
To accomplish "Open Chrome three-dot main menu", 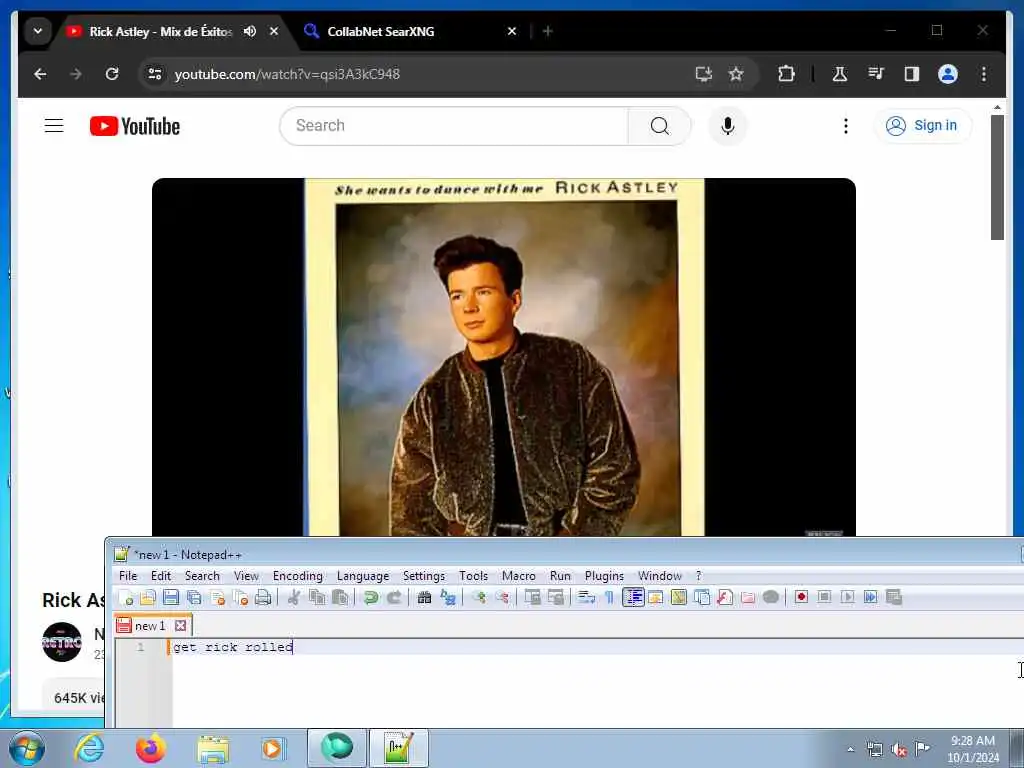I will coord(984,74).
